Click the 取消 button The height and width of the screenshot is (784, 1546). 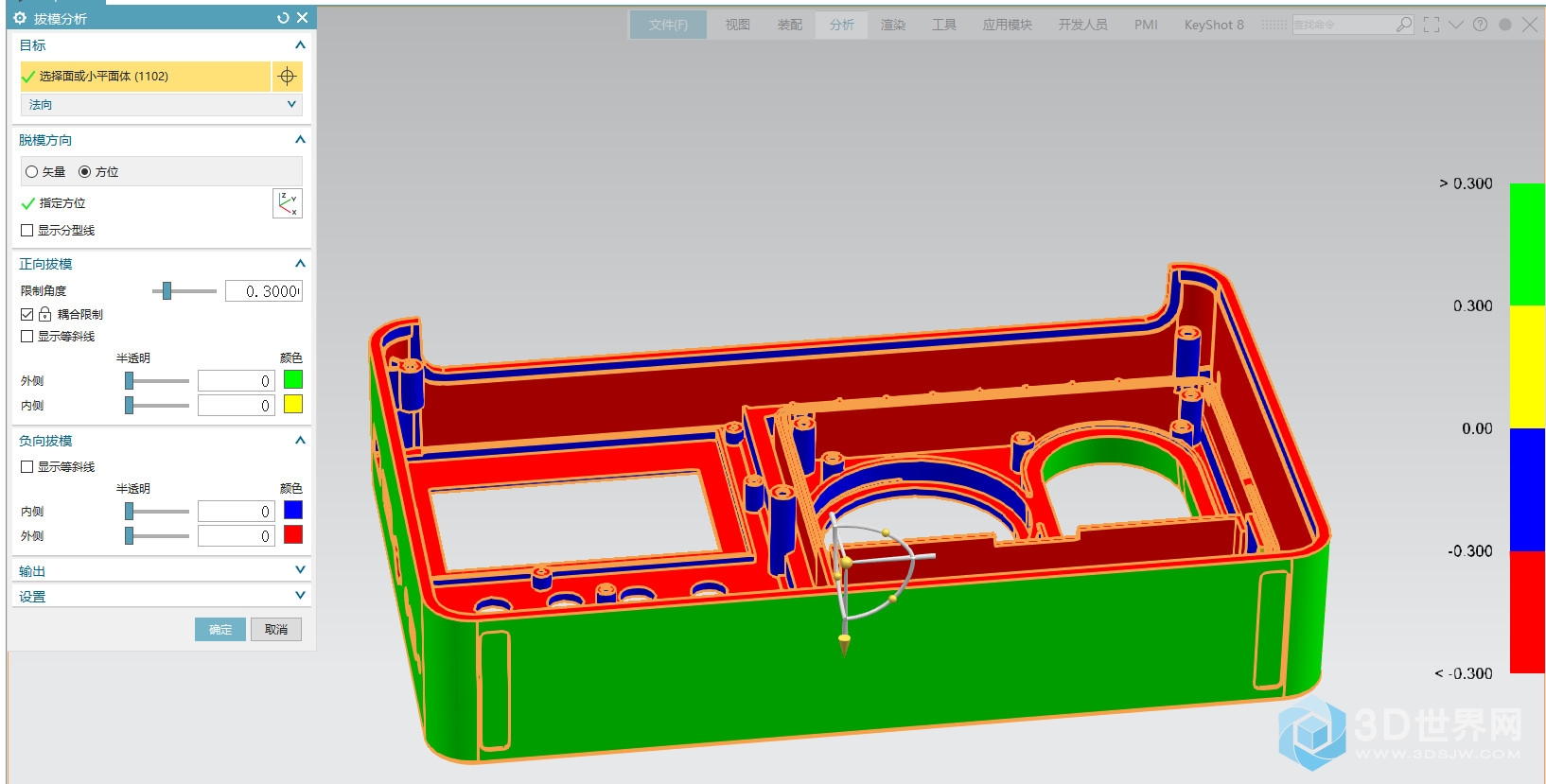click(x=276, y=630)
